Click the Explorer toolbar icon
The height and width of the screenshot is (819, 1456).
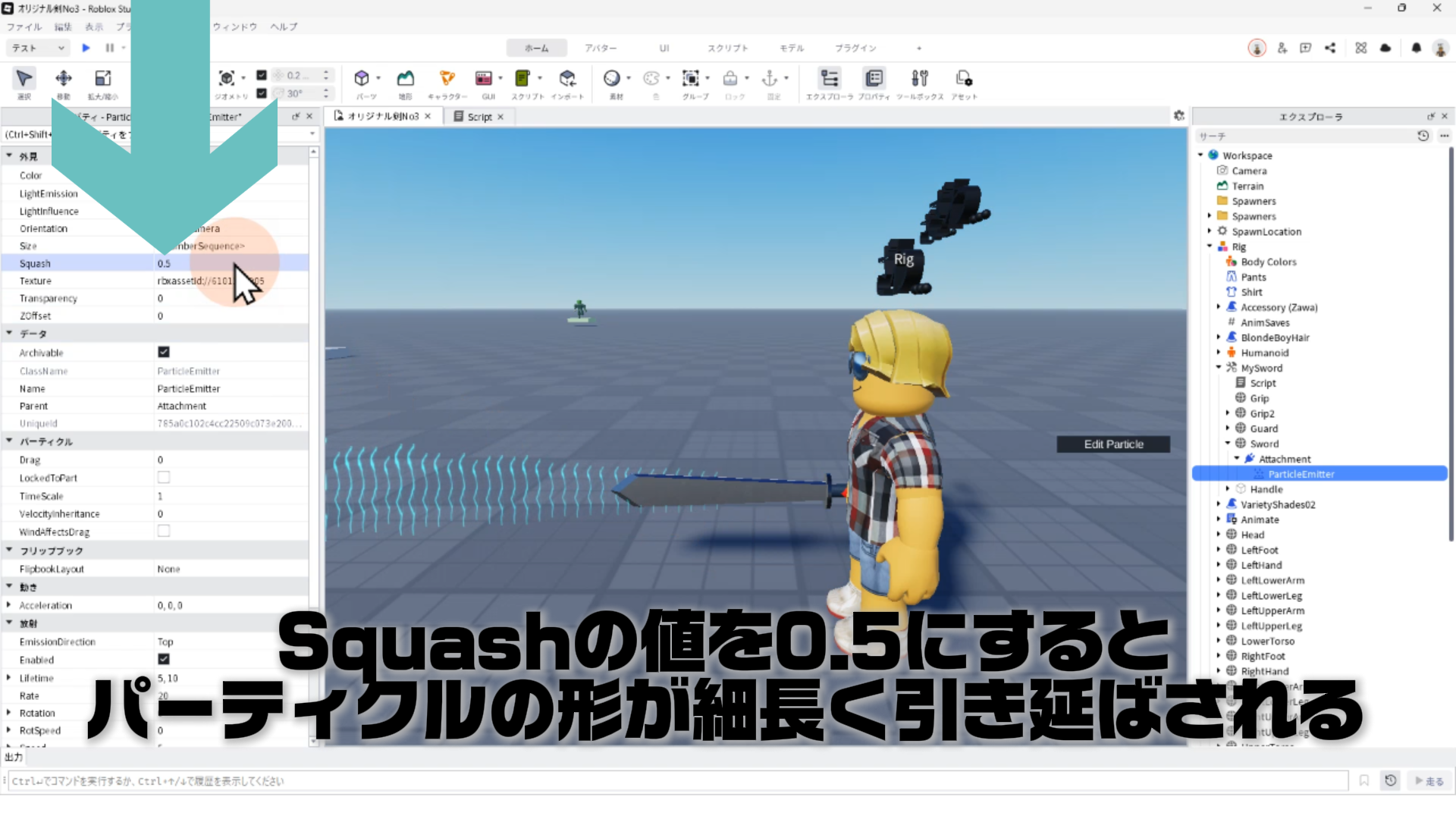pyautogui.click(x=830, y=78)
